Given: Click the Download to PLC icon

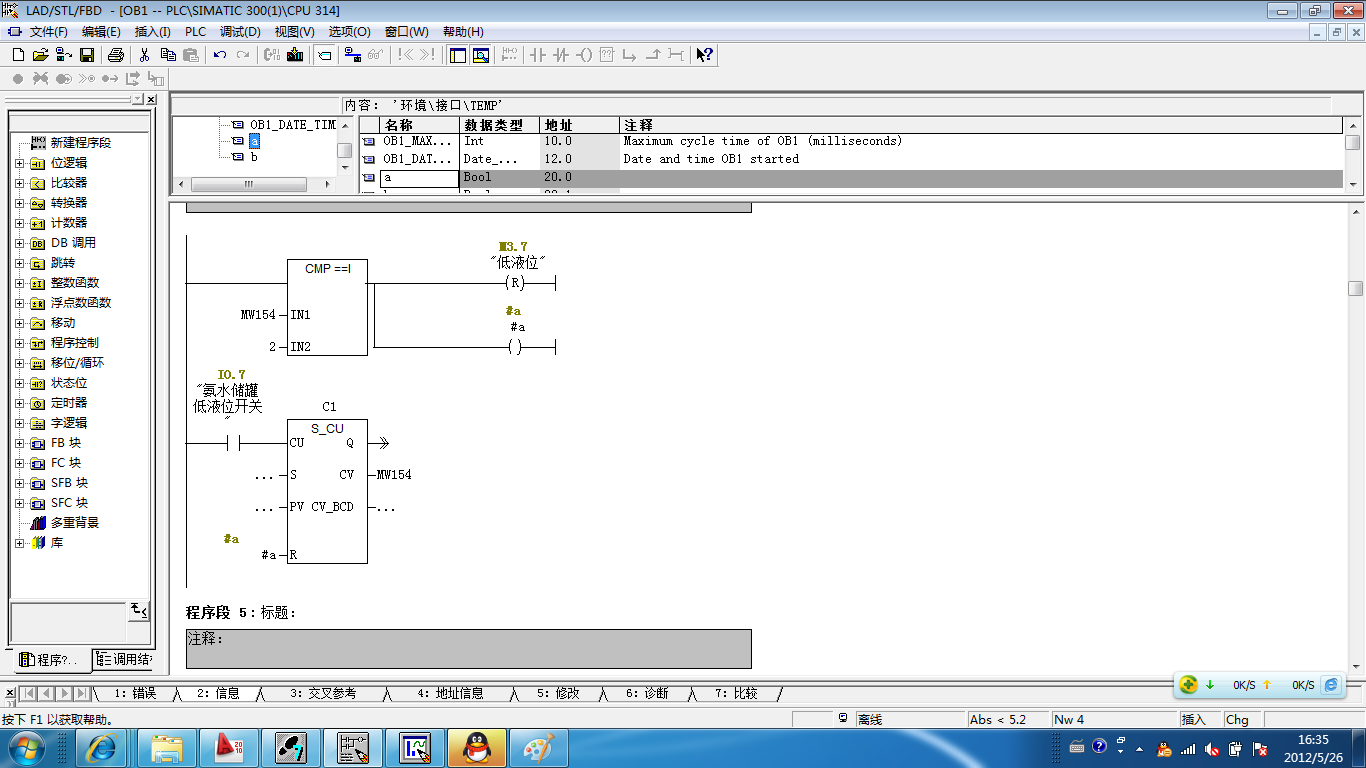Looking at the screenshot, I should [295, 55].
